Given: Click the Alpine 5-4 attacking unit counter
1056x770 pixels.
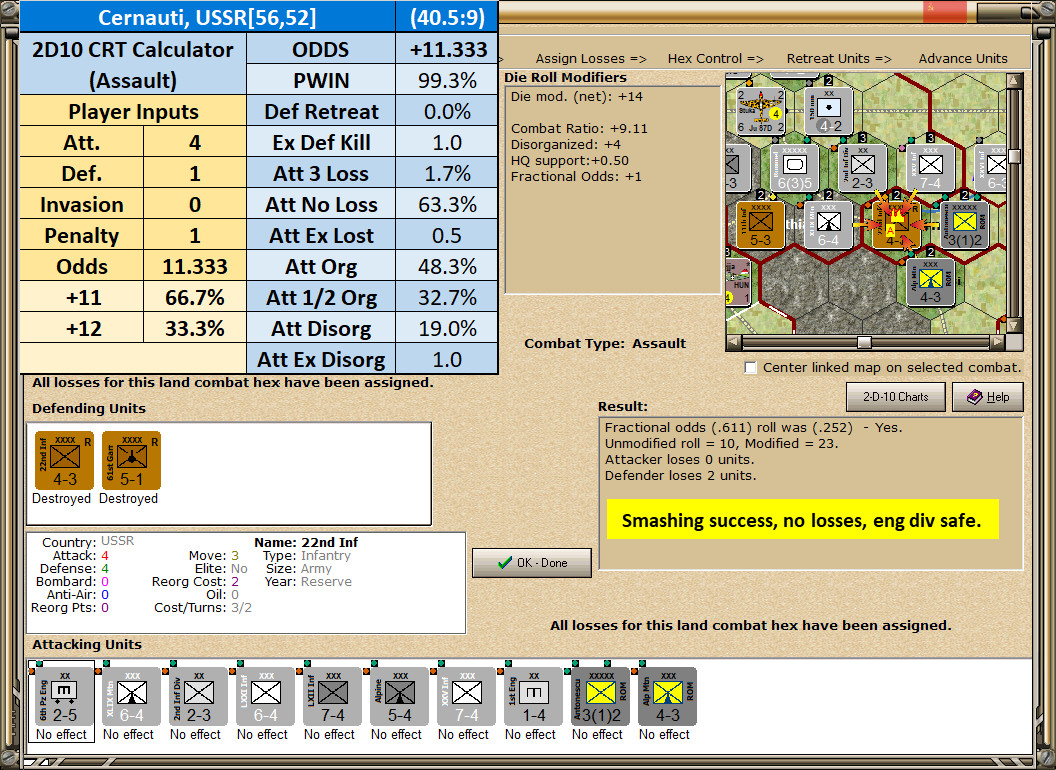Looking at the screenshot, I should click(x=399, y=697).
